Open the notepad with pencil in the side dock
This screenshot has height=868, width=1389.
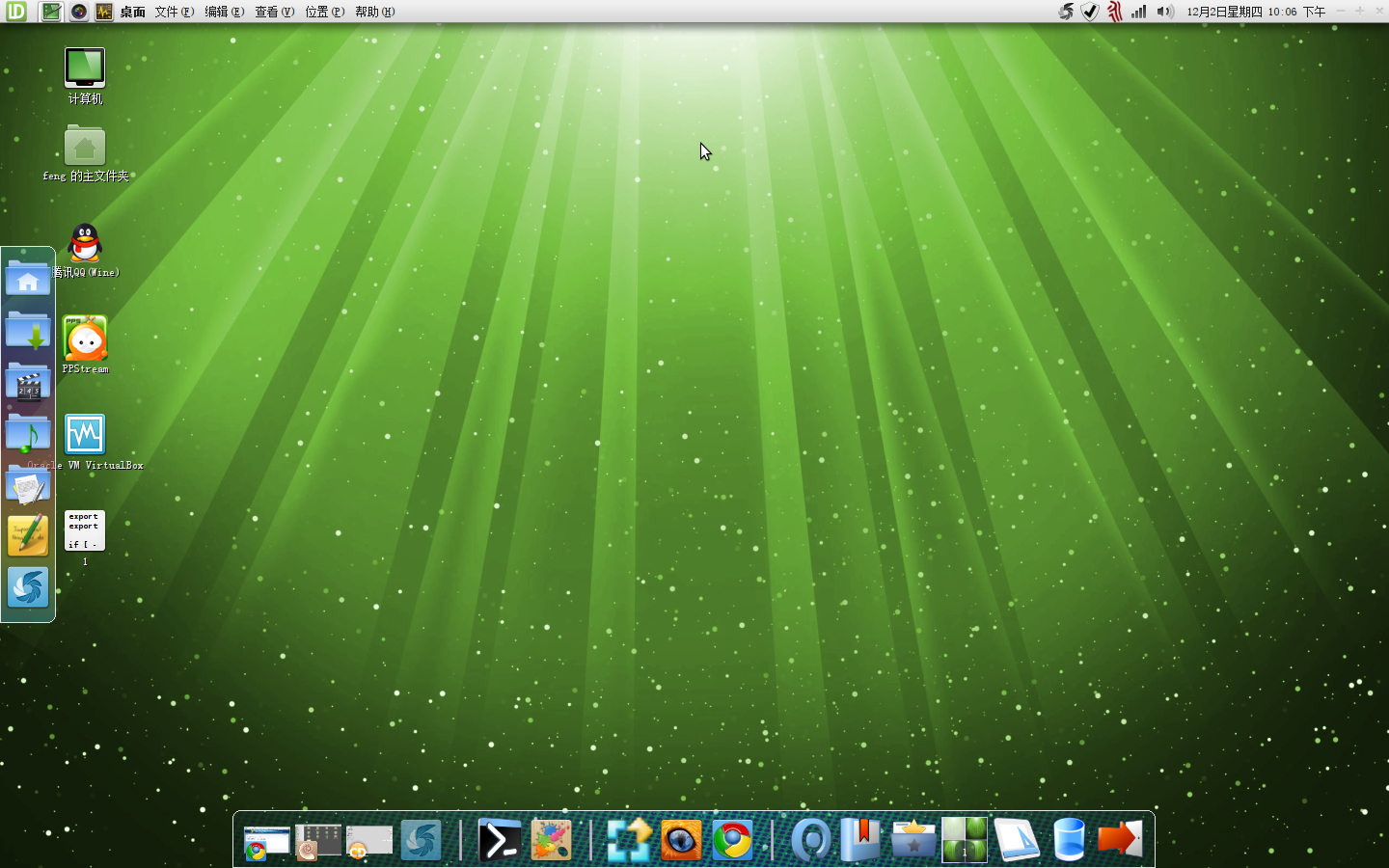point(28,535)
